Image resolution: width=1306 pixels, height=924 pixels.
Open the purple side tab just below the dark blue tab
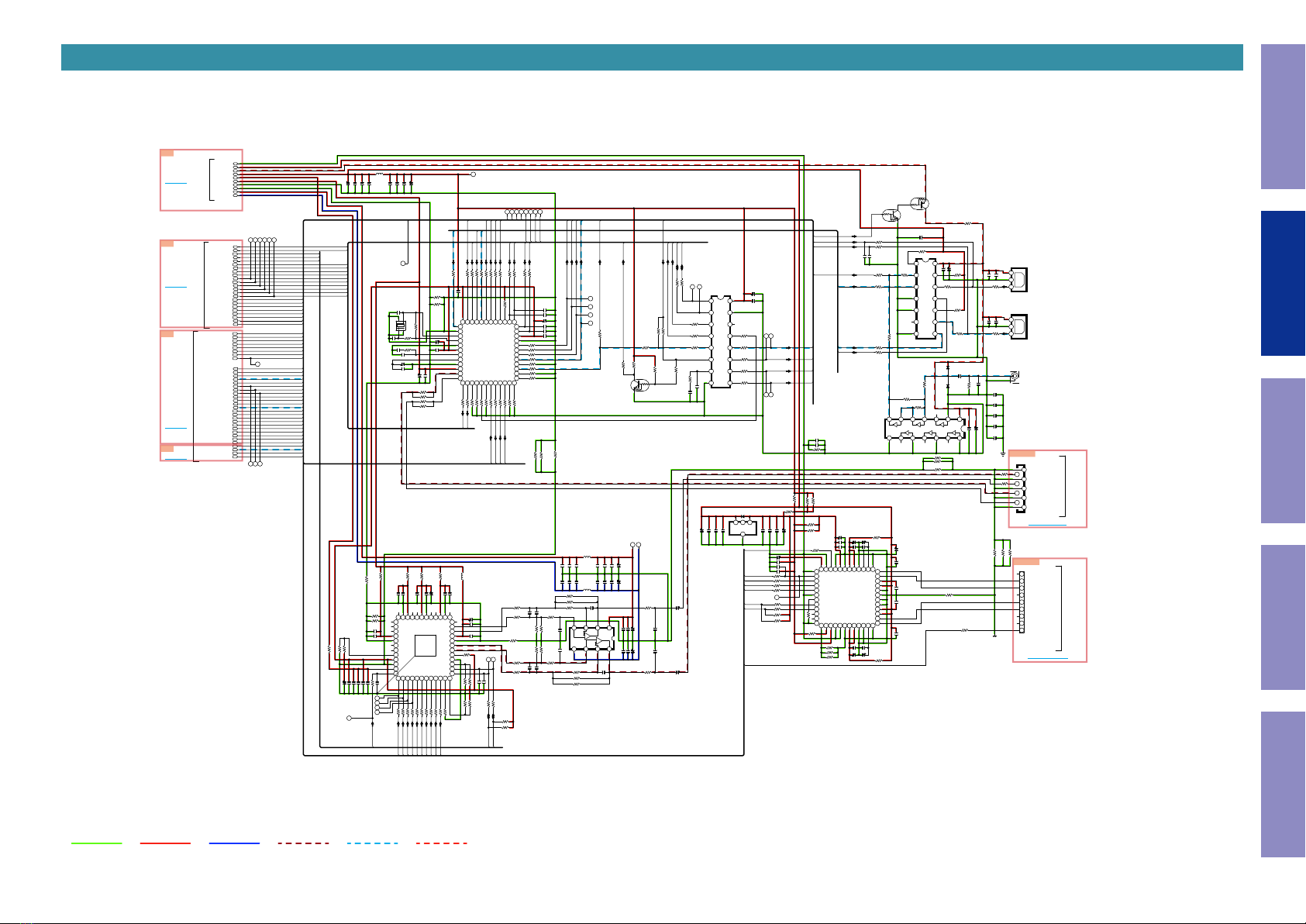(1283, 450)
